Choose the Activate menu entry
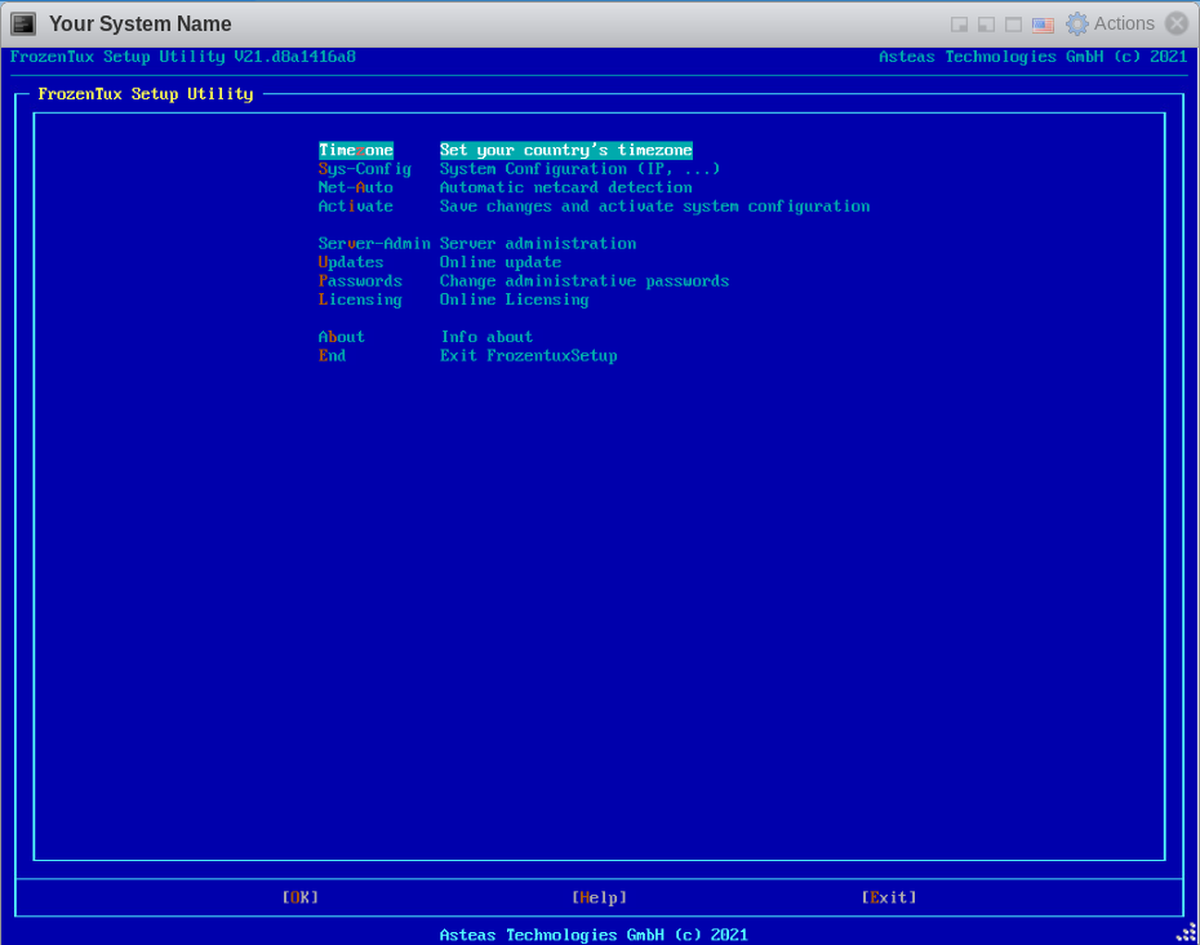 coord(356,206)
